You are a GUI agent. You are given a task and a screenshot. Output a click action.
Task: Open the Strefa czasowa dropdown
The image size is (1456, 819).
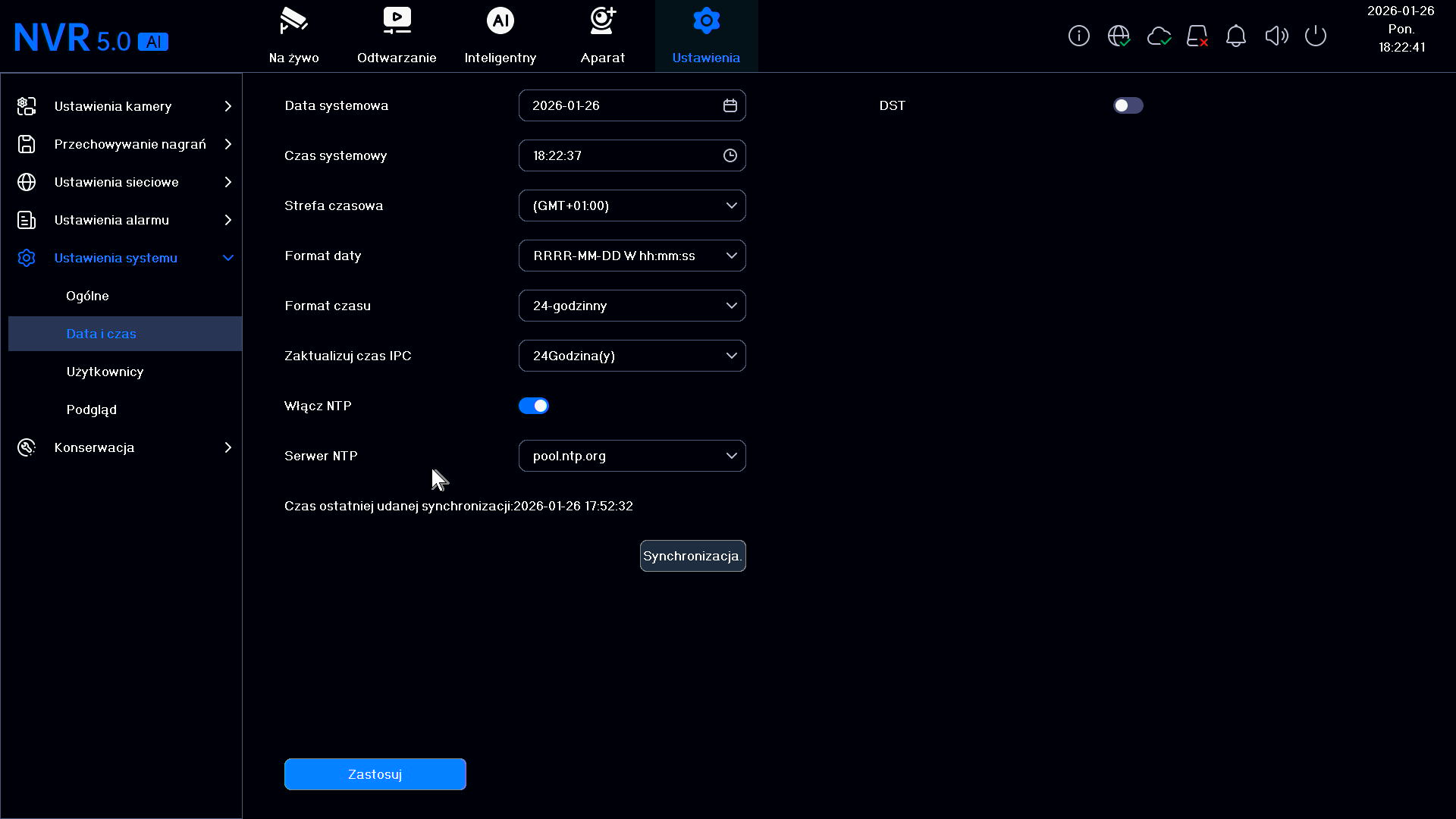point(632,206)
